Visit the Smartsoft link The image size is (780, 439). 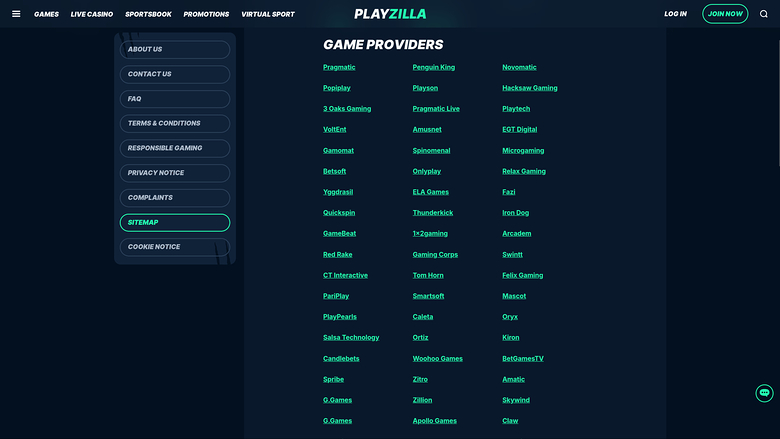pos(428,296)
